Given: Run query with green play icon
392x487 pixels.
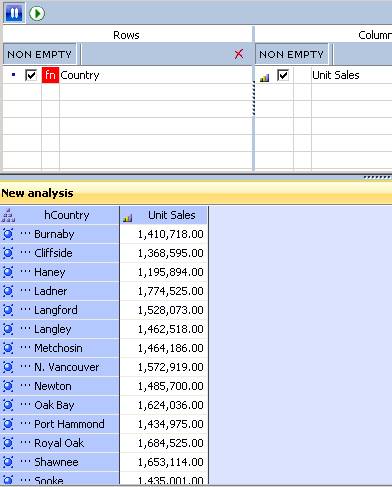Looking at the screenshot, I should 37,13.
